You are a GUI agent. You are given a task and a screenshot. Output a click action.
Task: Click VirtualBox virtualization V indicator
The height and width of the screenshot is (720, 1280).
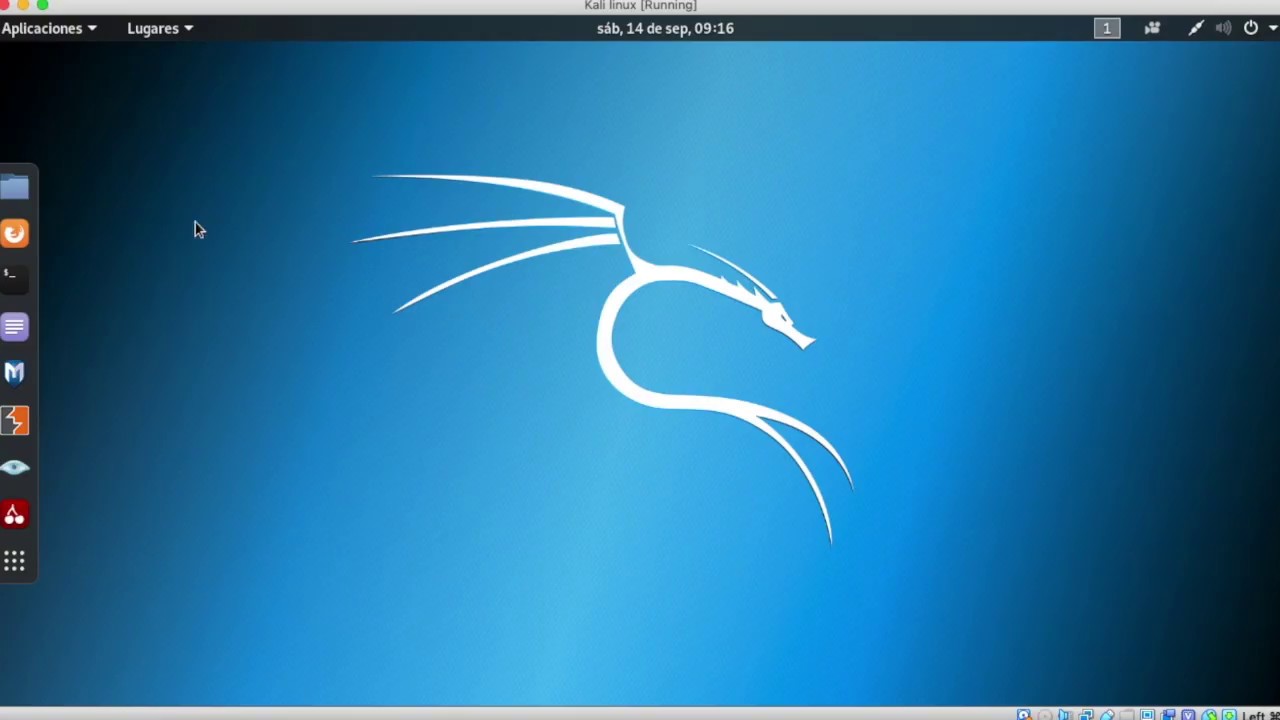[x=1188, y=714]
